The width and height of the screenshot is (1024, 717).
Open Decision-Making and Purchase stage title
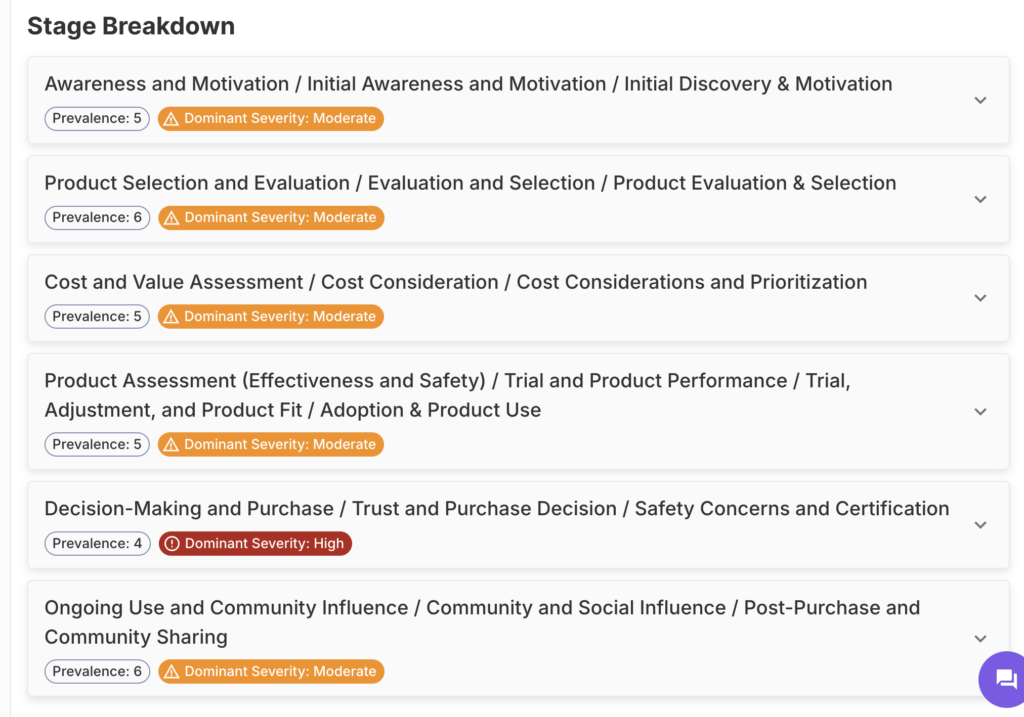click(x=496, y=509)
